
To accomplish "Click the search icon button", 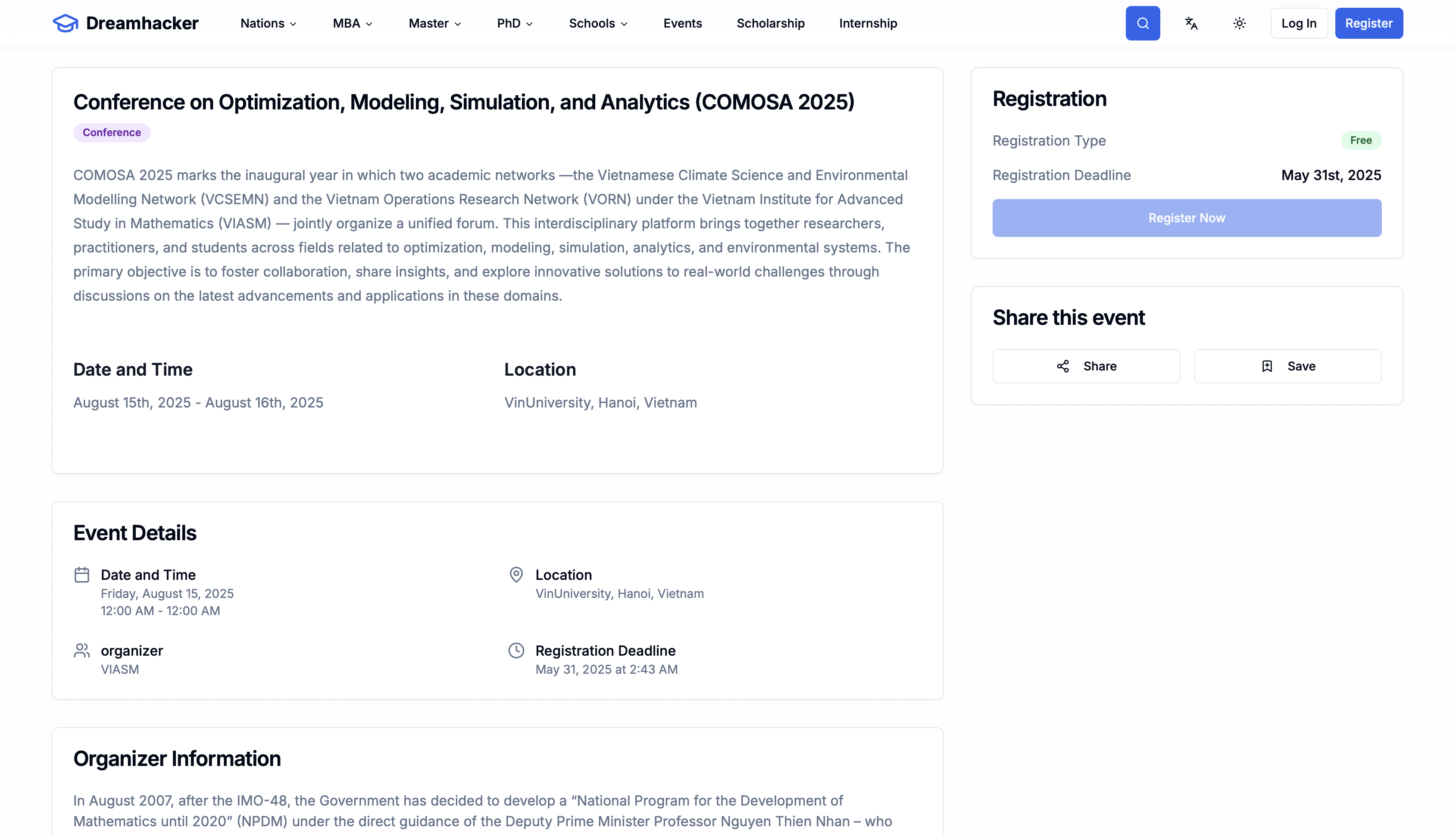I will pyautogui.click(x=1142, y=24).
